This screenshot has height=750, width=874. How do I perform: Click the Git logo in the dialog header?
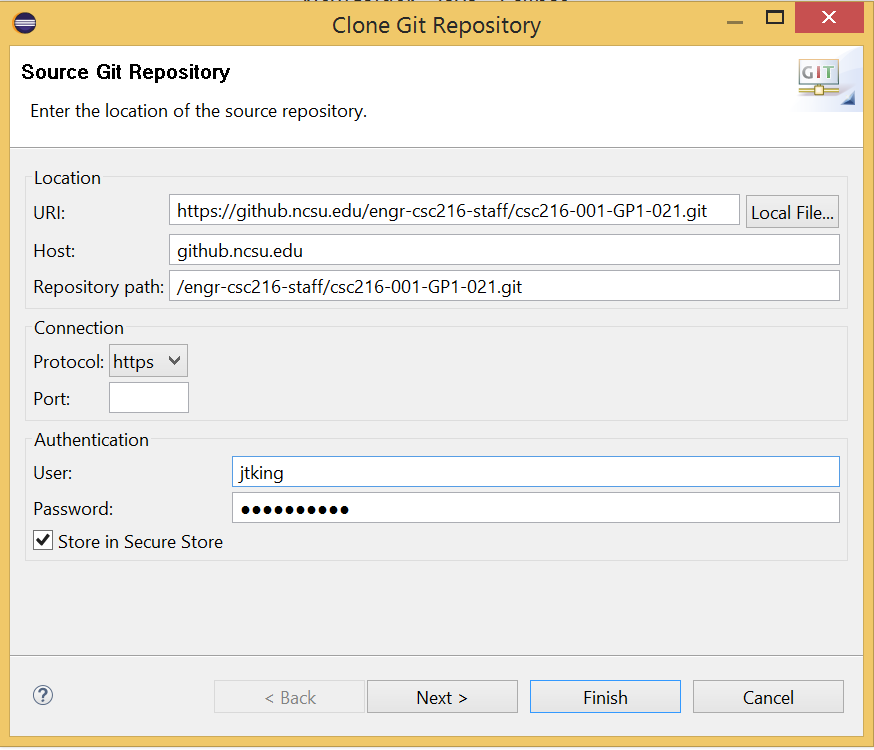coord(820,76)
